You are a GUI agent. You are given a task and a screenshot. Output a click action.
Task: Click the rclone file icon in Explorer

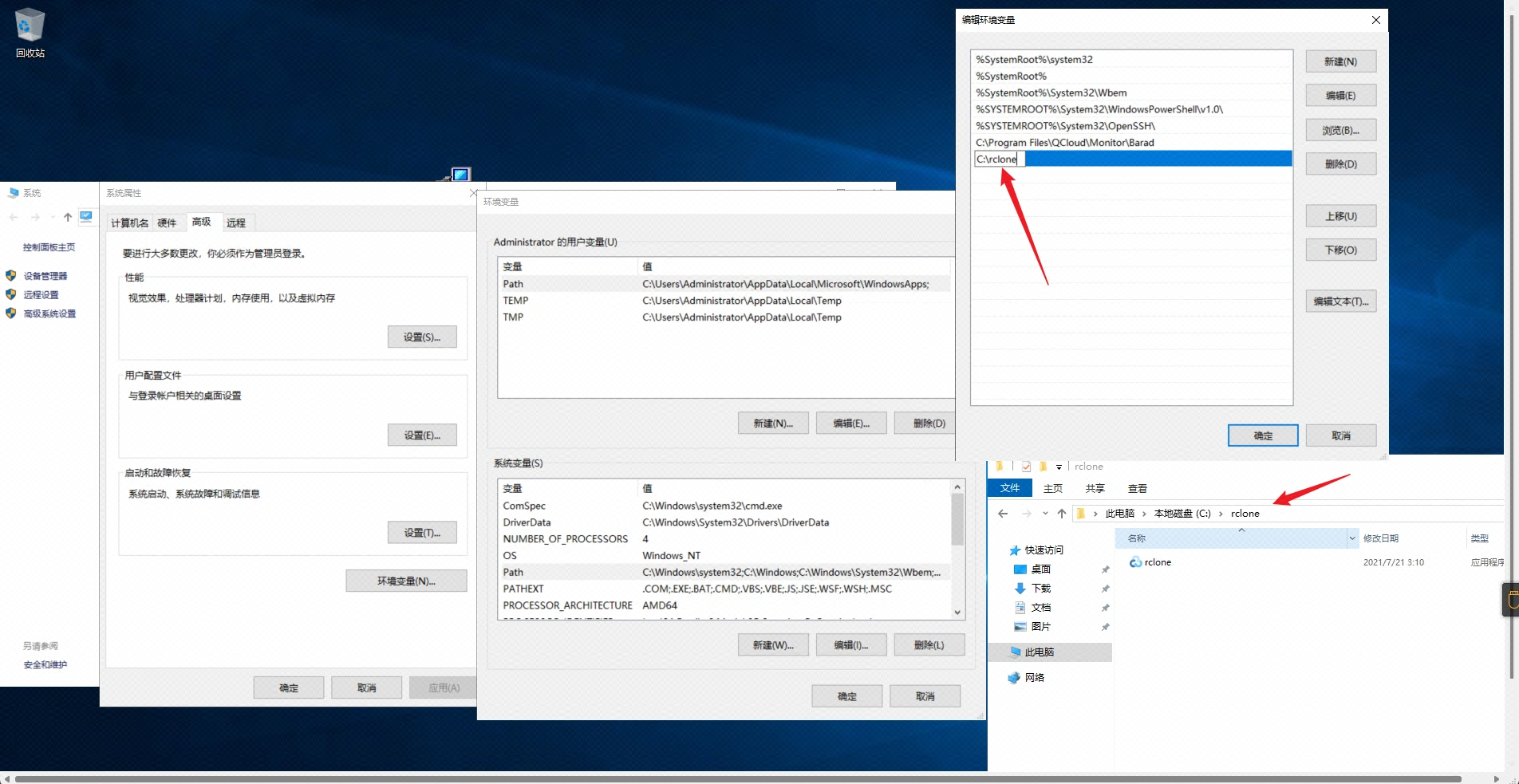[1135, 562]
